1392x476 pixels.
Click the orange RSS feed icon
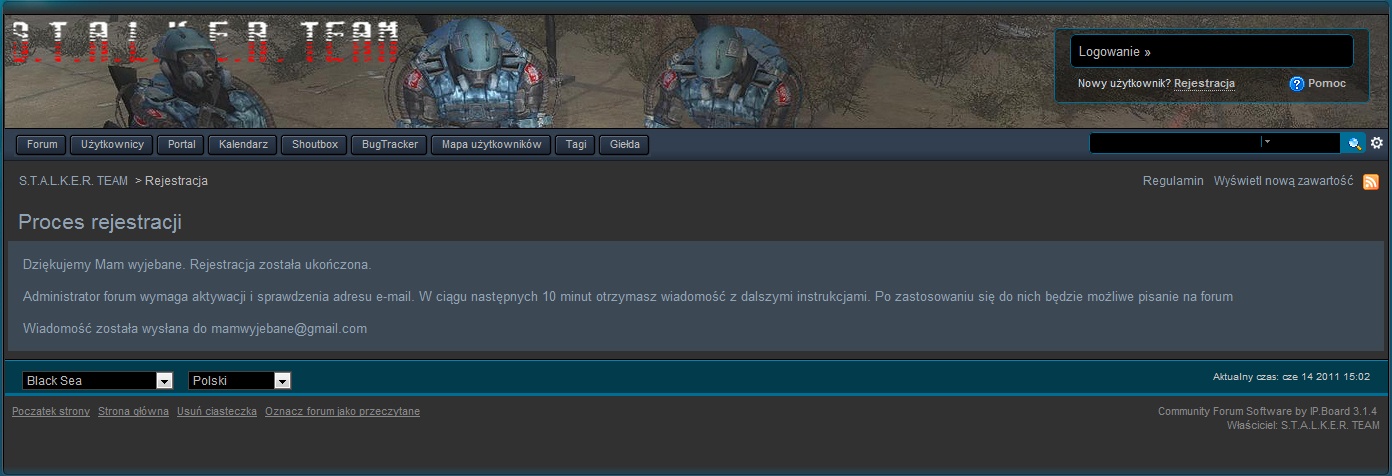(1371, 182)
